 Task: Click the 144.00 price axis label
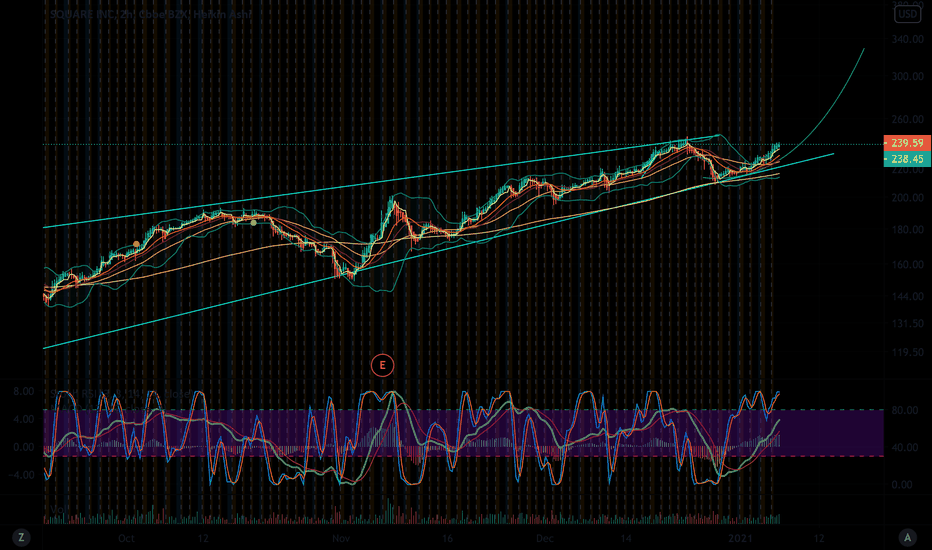coord(907,297)
